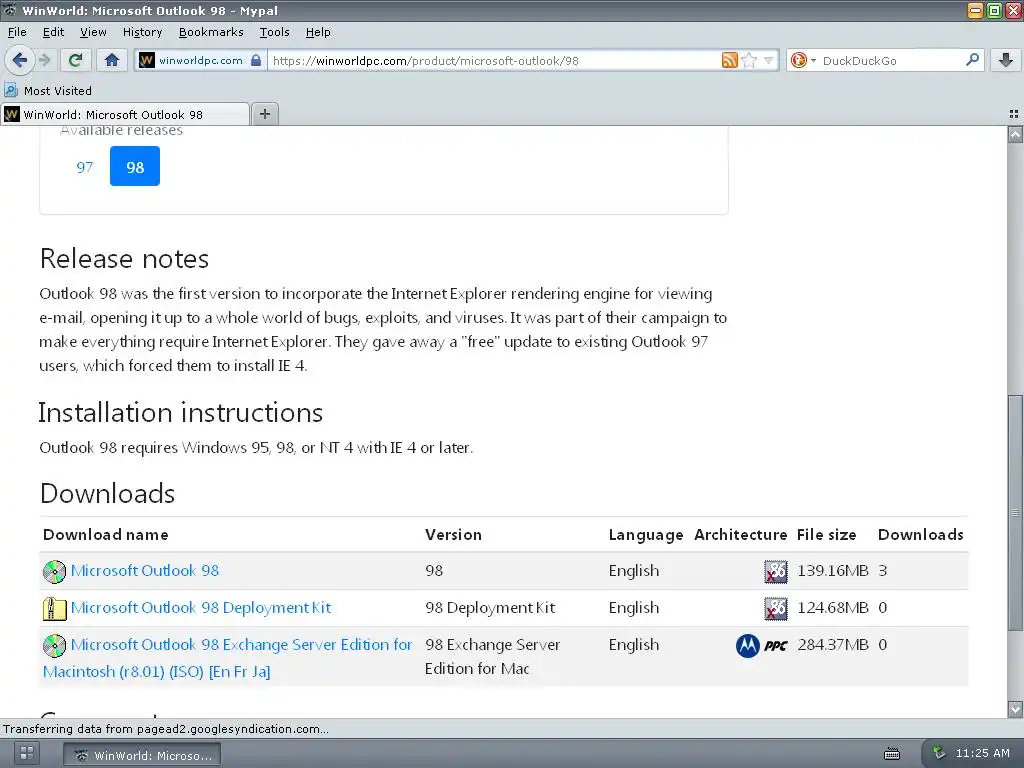Open the Edit menu
1024x768 pixels.
[53, 32]
